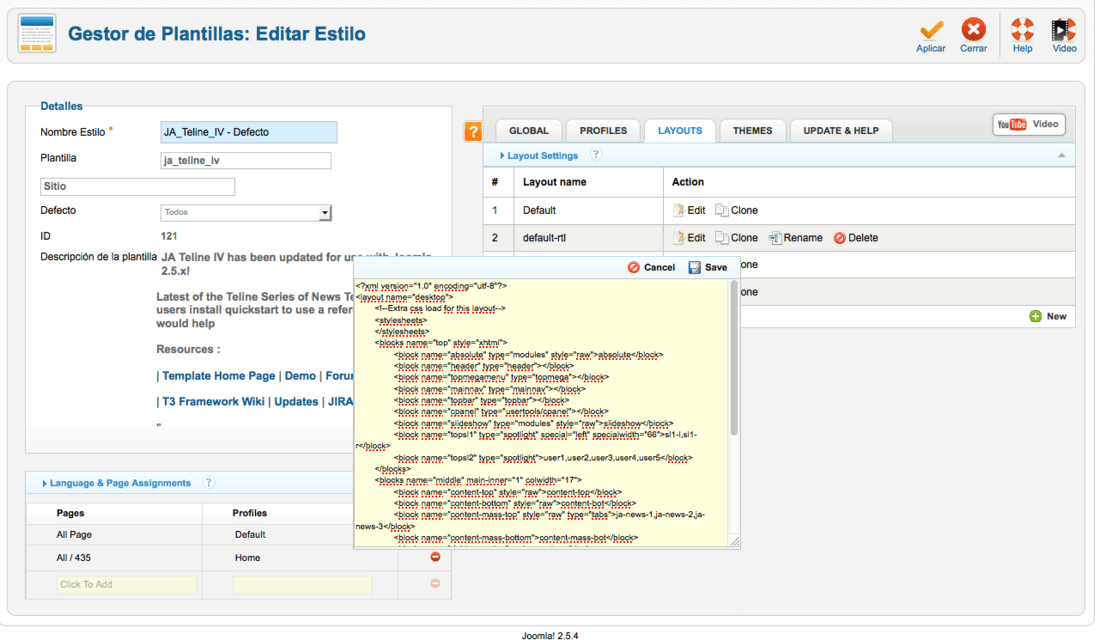Click the Layout Settings help icon
The image size is (1100, 640).
click(596, 155)
